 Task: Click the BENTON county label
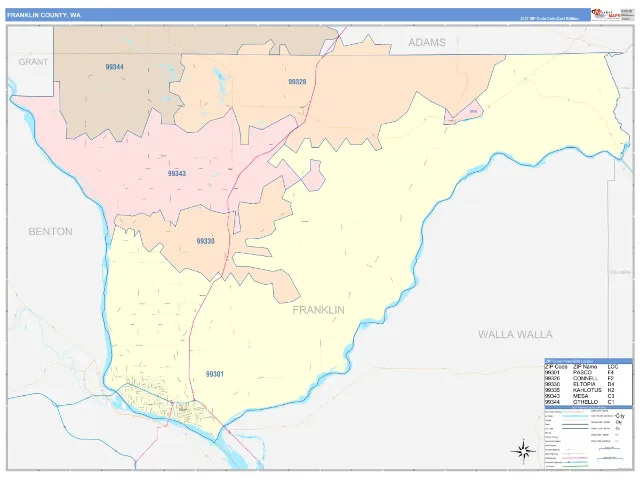tap(50, 231)
